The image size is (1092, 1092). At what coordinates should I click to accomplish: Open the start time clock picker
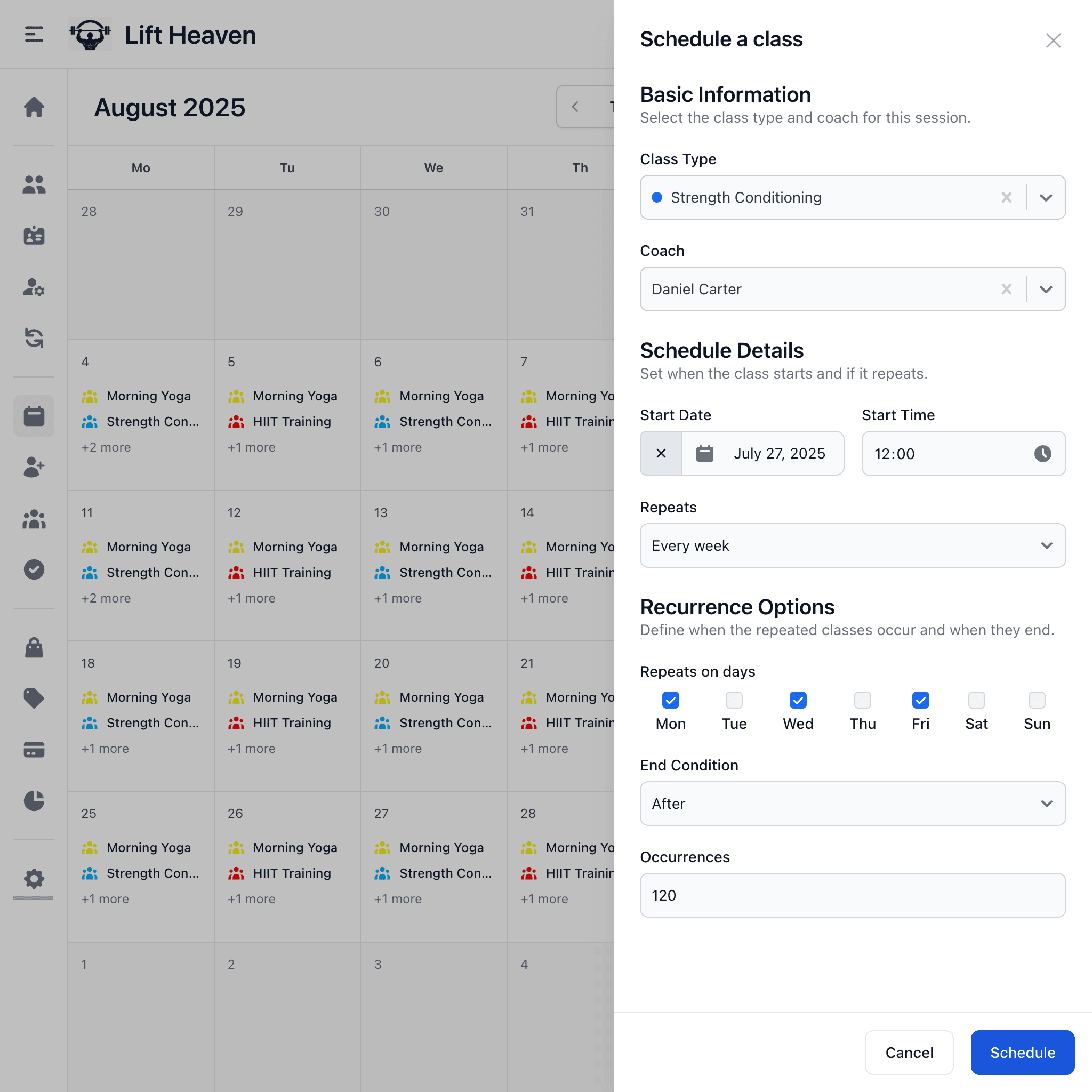1043,453
